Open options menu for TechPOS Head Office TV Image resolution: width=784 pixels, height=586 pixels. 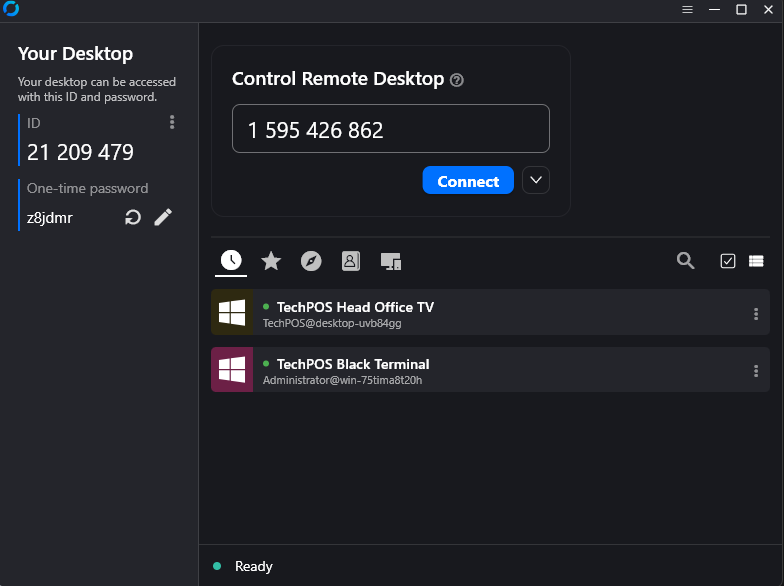(755, 314)
